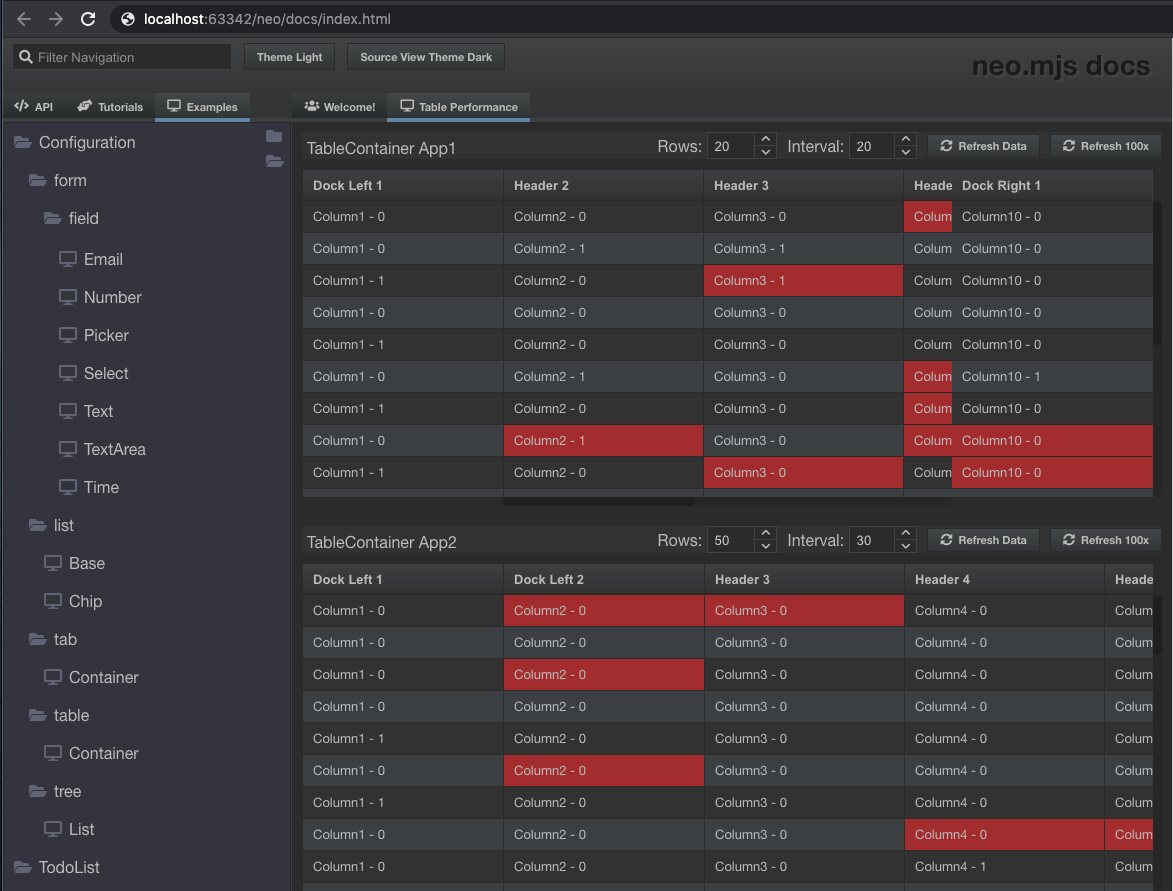Collapse the Configuration folder
Image resolution: width=1173 pixels, height=891 pixels.
22,142
